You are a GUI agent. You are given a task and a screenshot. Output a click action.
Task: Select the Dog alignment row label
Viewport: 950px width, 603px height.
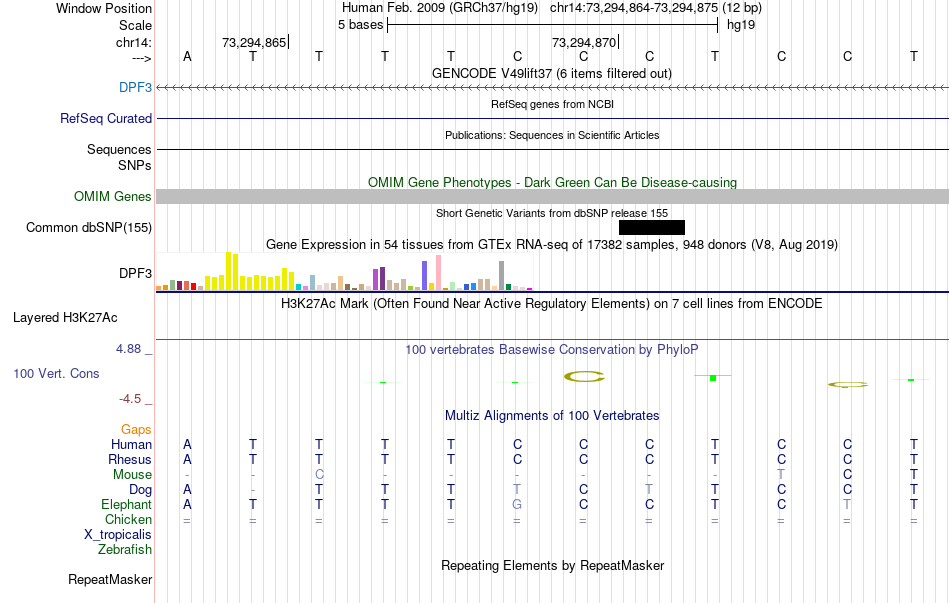tap(140, 490)
